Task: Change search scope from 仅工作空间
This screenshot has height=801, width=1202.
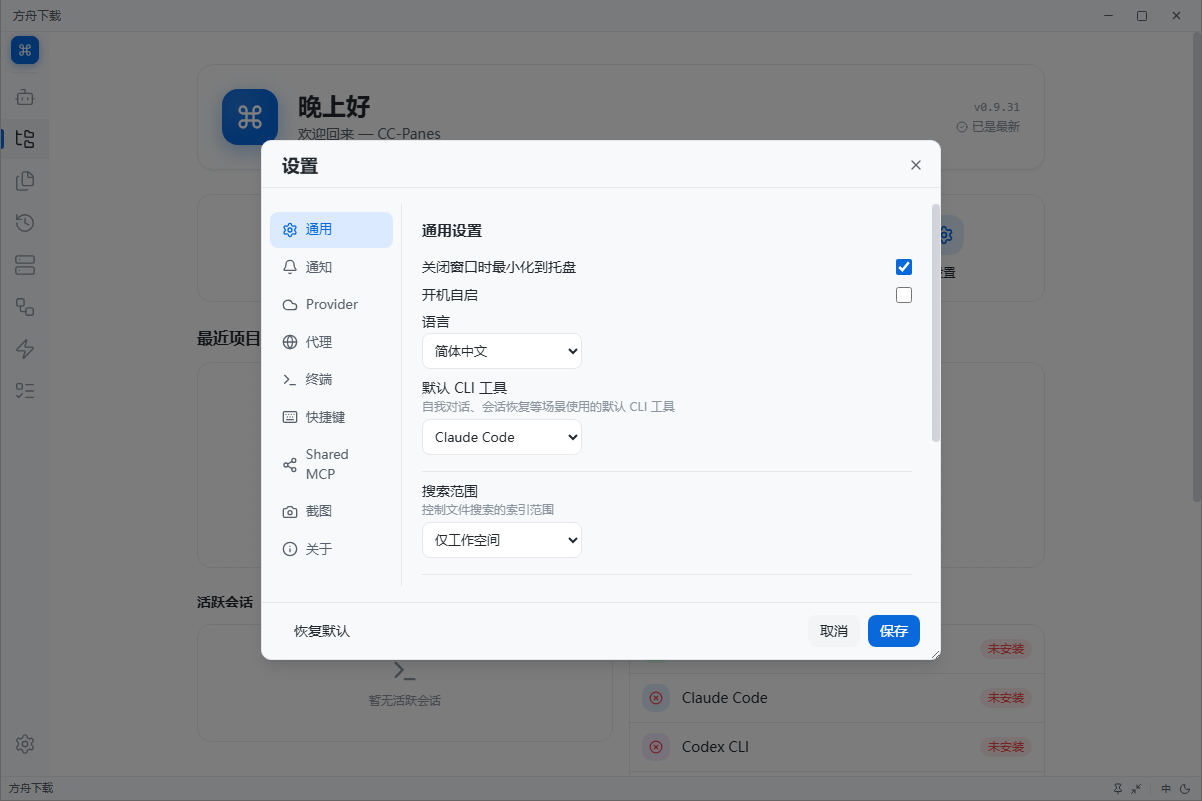Action: point(501,540)
